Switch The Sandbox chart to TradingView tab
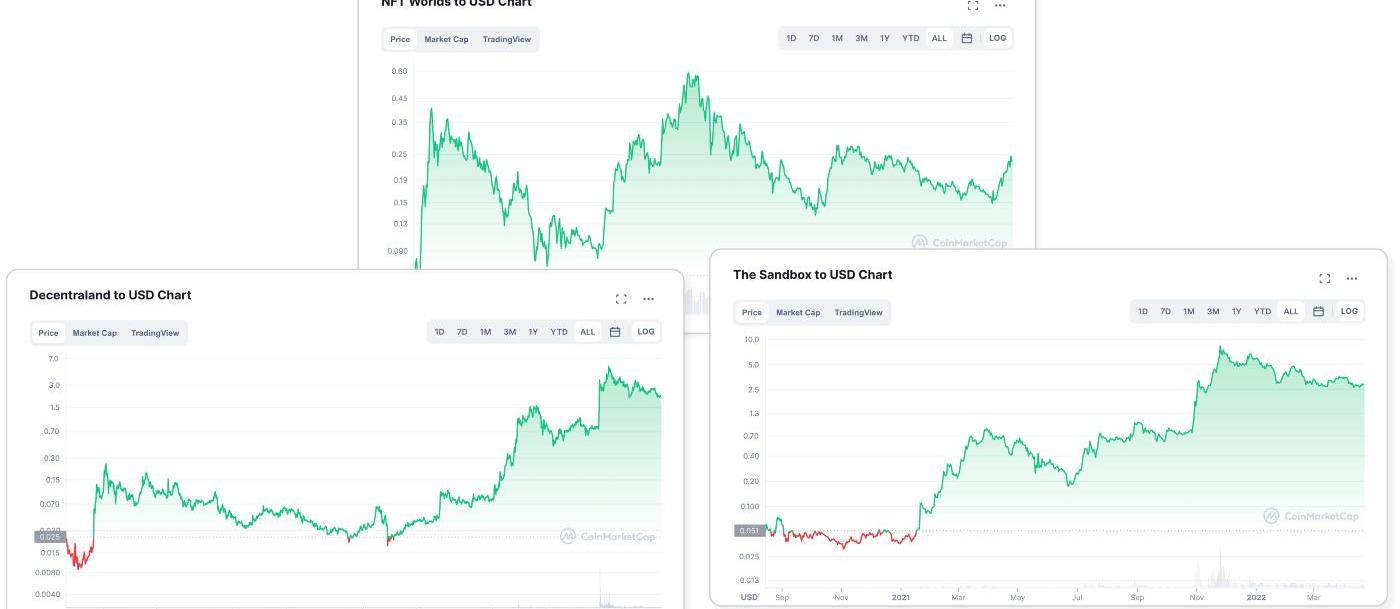 tap(858, 313)
